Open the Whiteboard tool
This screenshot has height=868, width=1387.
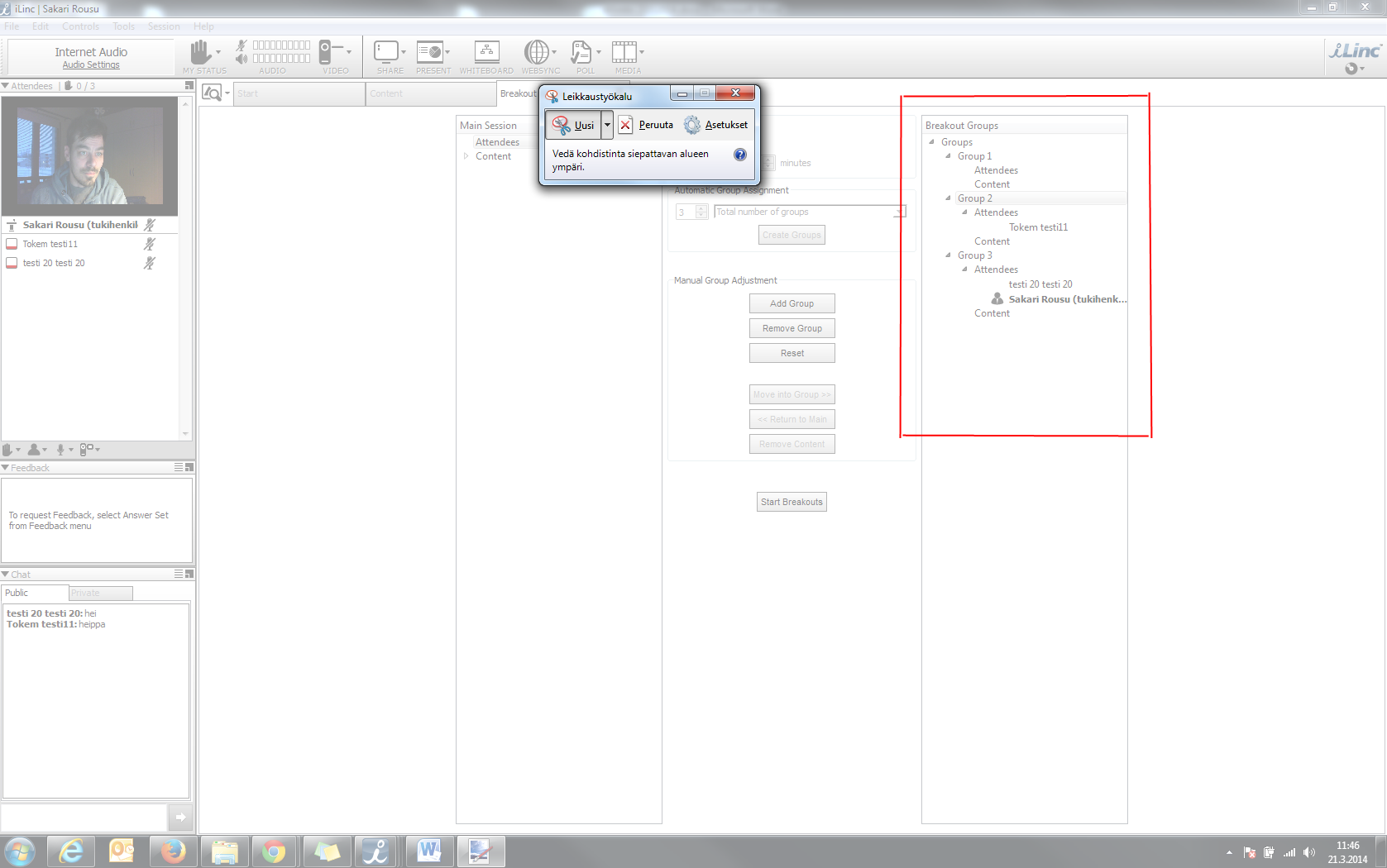click(x=486, y=52)
